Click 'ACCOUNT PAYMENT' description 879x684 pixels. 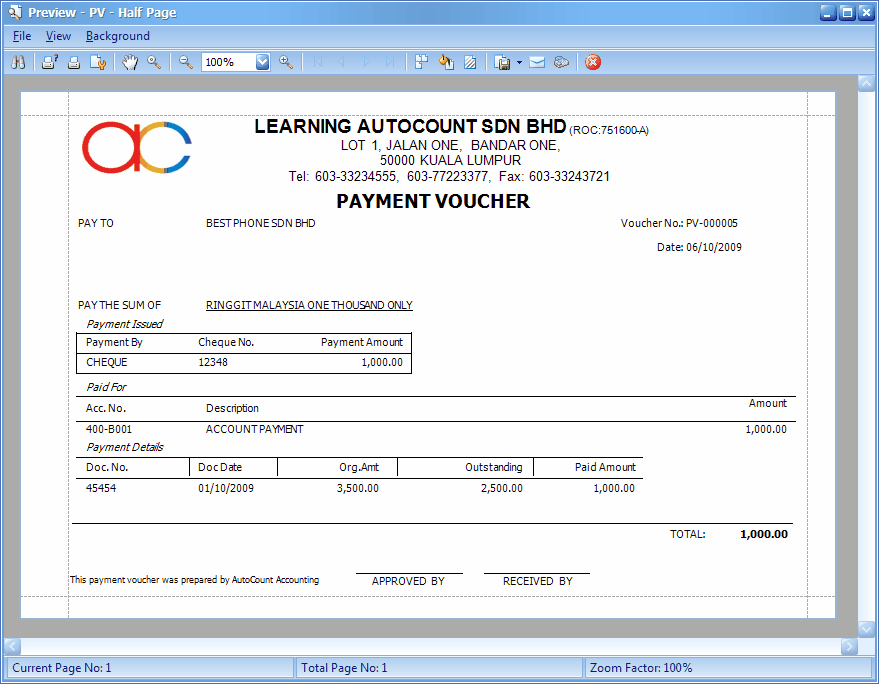click(x=255, y=429)
